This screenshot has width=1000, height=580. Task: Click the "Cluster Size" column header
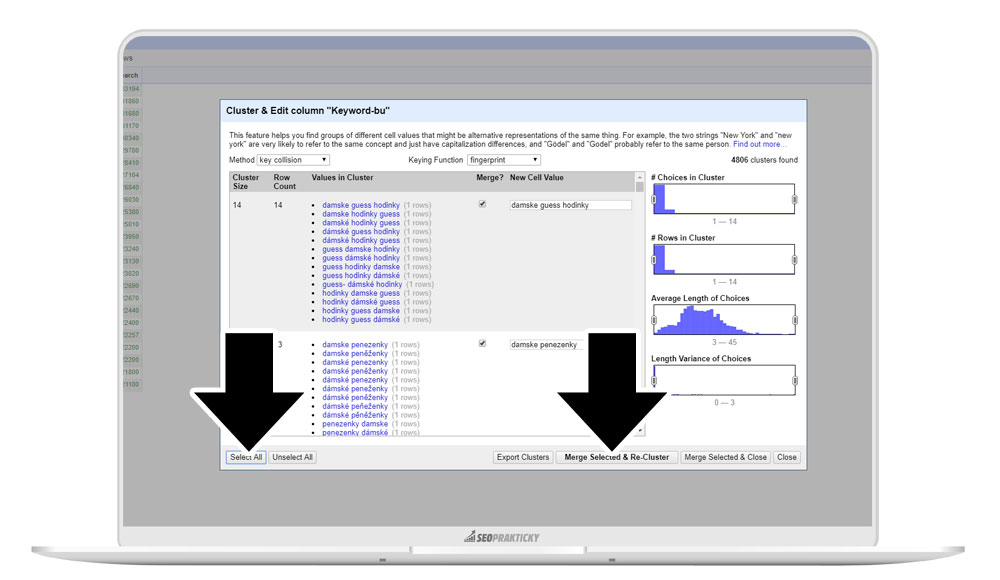[246, 182]
